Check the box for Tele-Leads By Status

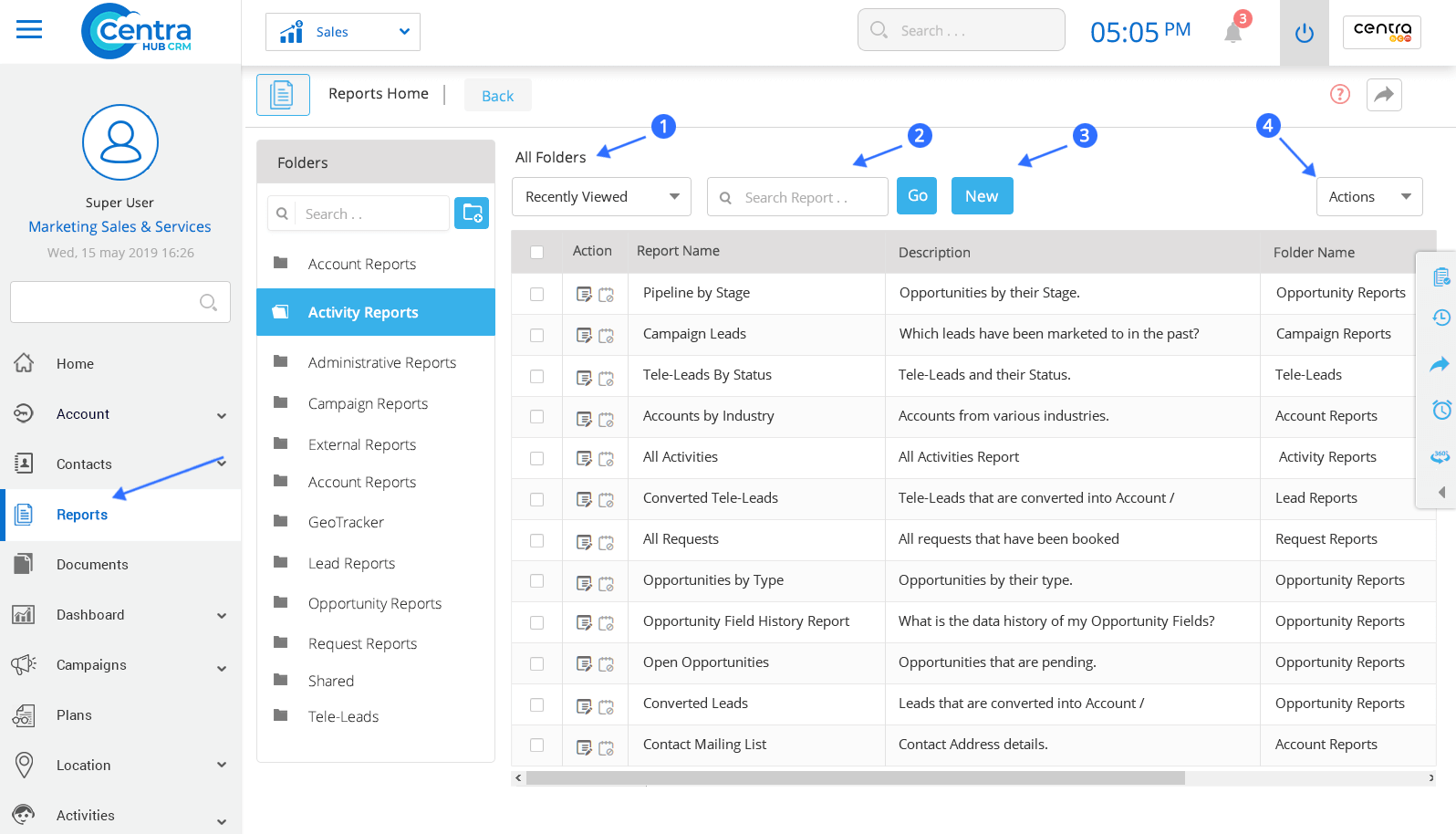(536, 376)
